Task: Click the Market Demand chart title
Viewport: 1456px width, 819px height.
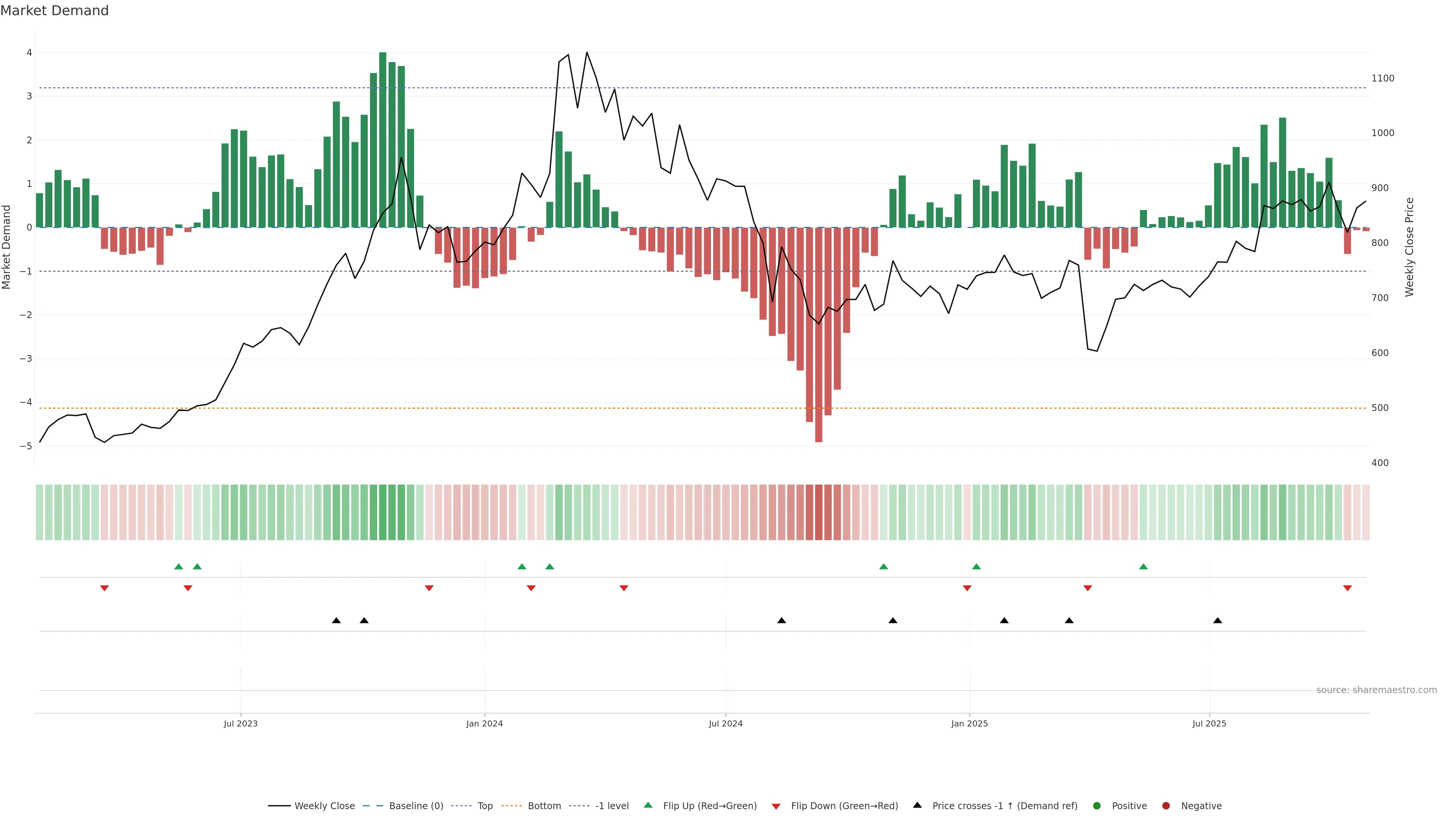Action: click(x=54, y=11)
